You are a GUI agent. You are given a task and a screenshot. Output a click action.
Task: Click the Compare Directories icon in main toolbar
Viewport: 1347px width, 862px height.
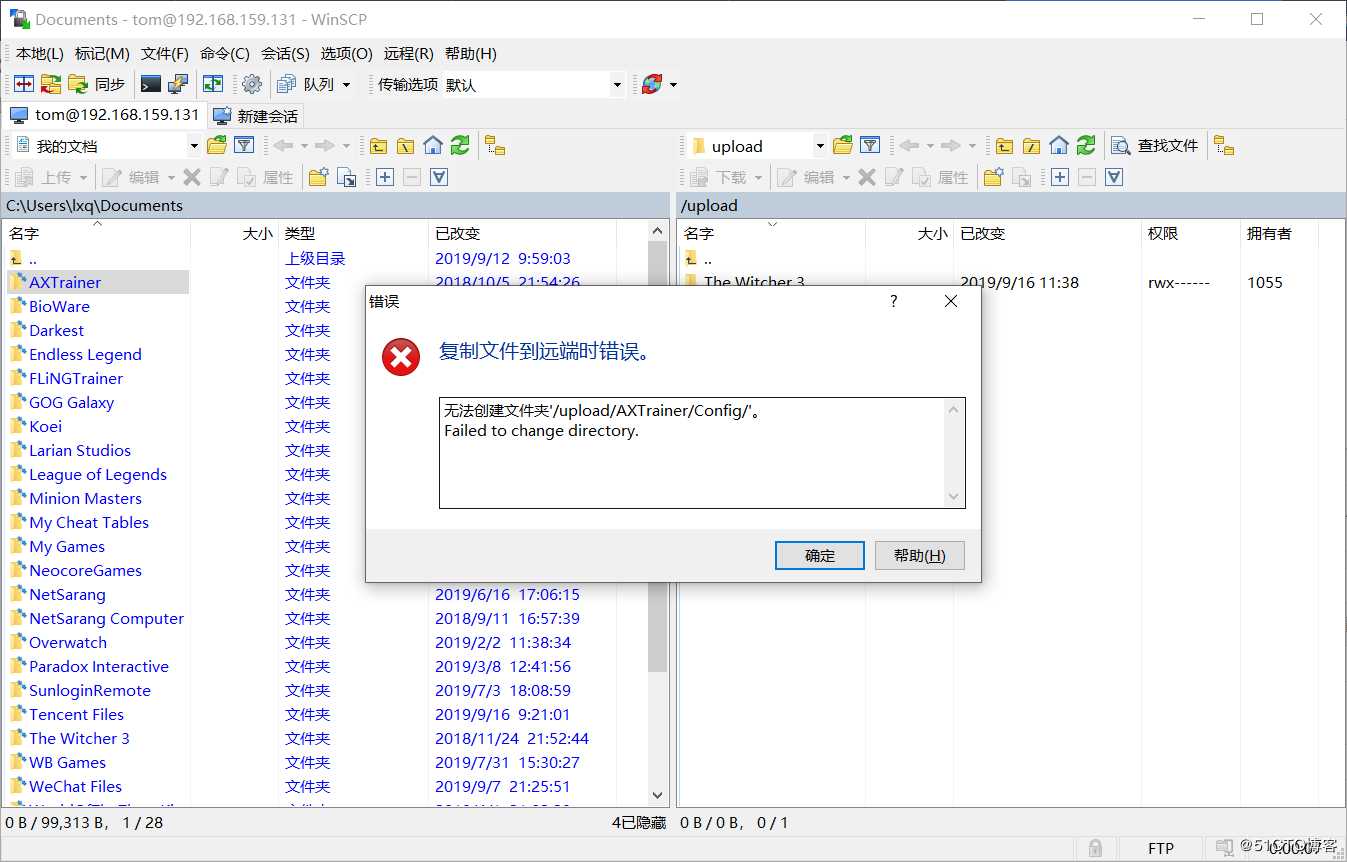[23, 84]
